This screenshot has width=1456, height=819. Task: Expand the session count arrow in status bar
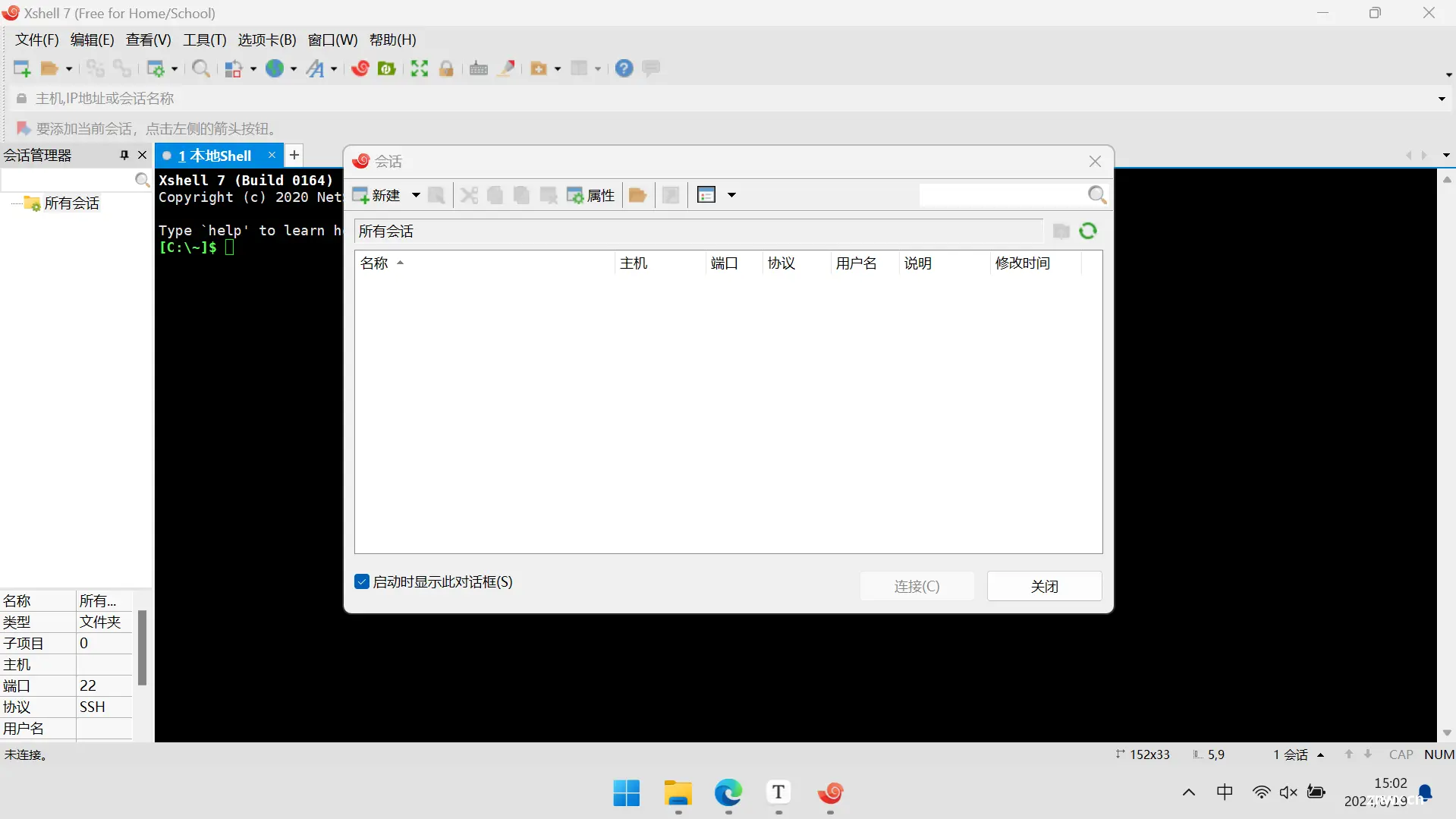coord(1321,755)
